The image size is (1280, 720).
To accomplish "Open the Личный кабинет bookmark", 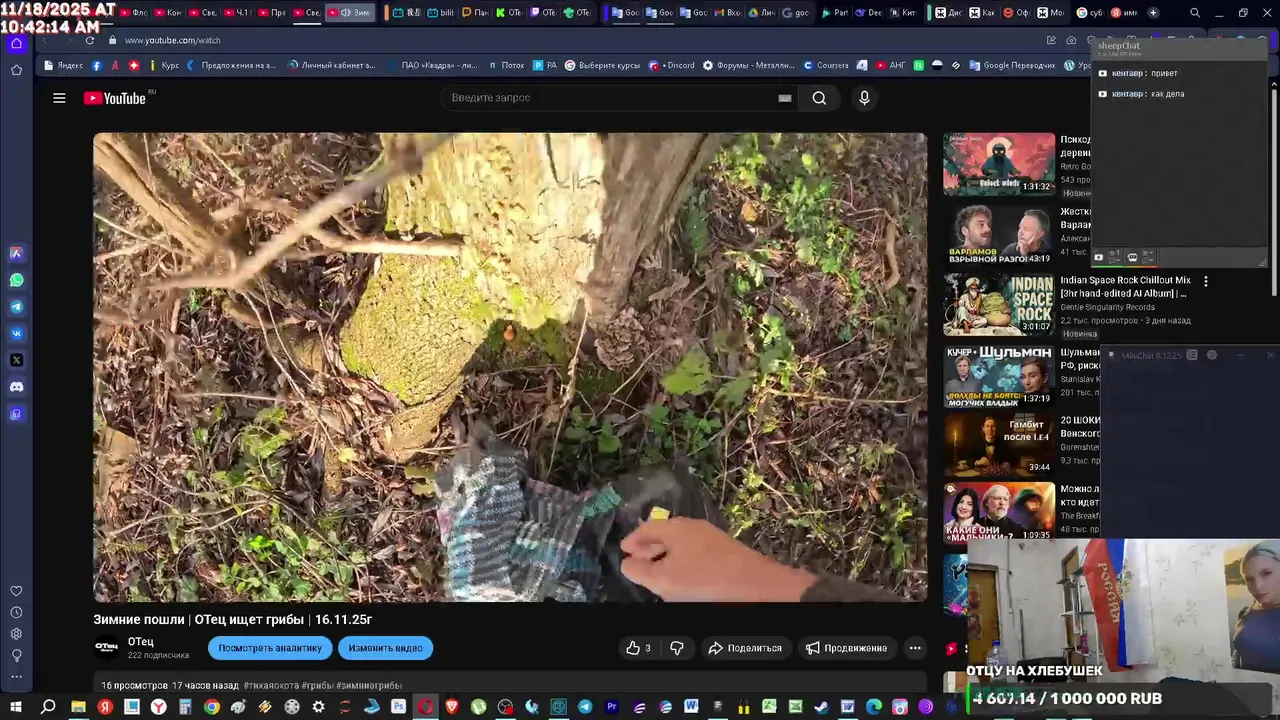I will coord(331,65).
